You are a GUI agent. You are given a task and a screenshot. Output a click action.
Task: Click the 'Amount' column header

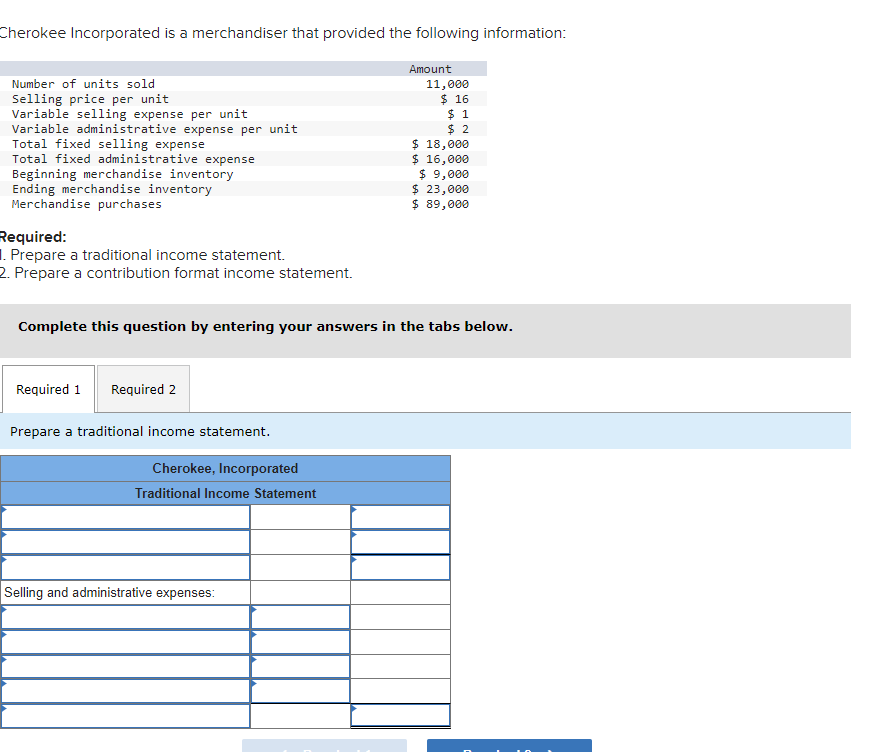[x=430, y=69]
